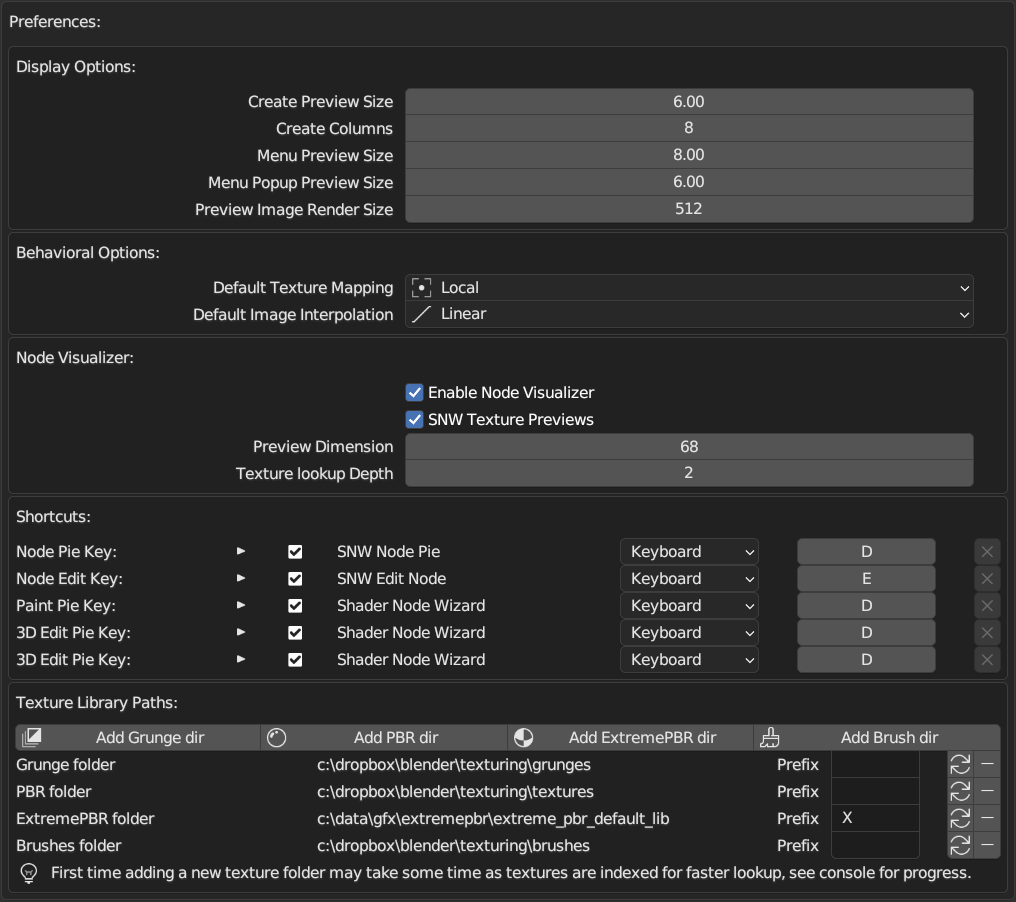The height and width of the screenshot is (902, 1016).
Task: Click the extreme_pbr_default_lib path text
Action: click(x=493, y=819)
